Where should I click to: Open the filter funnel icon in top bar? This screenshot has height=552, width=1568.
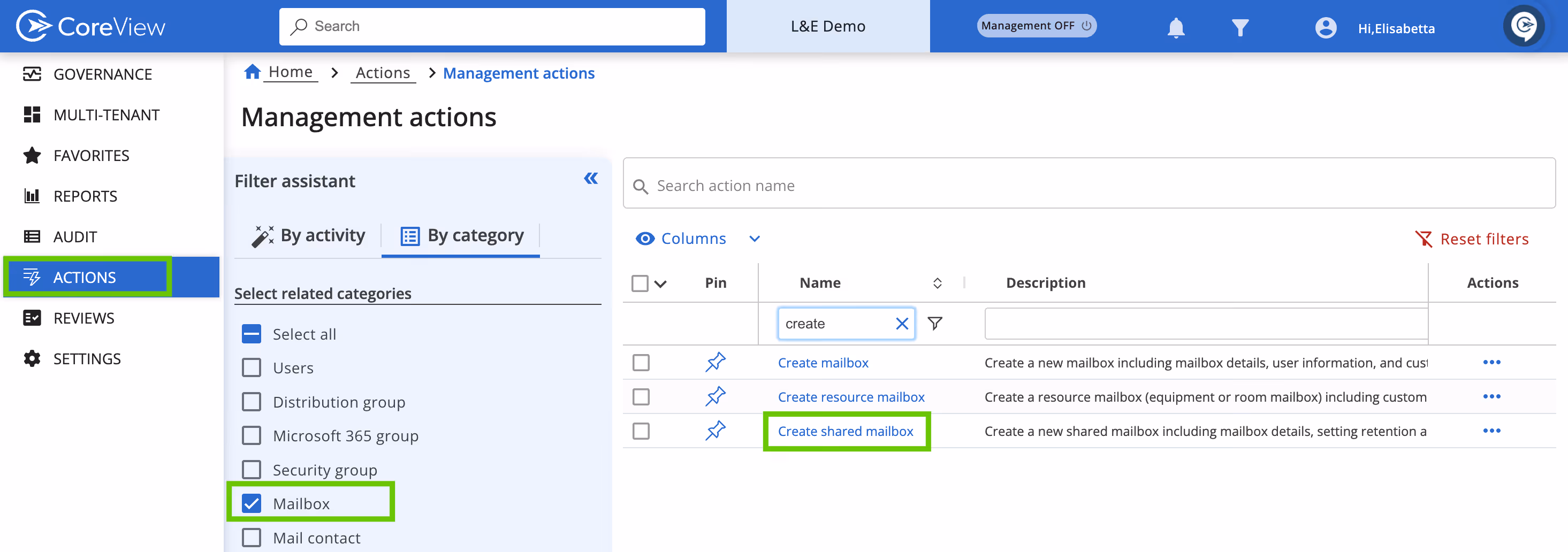(x=1240, y=27)
